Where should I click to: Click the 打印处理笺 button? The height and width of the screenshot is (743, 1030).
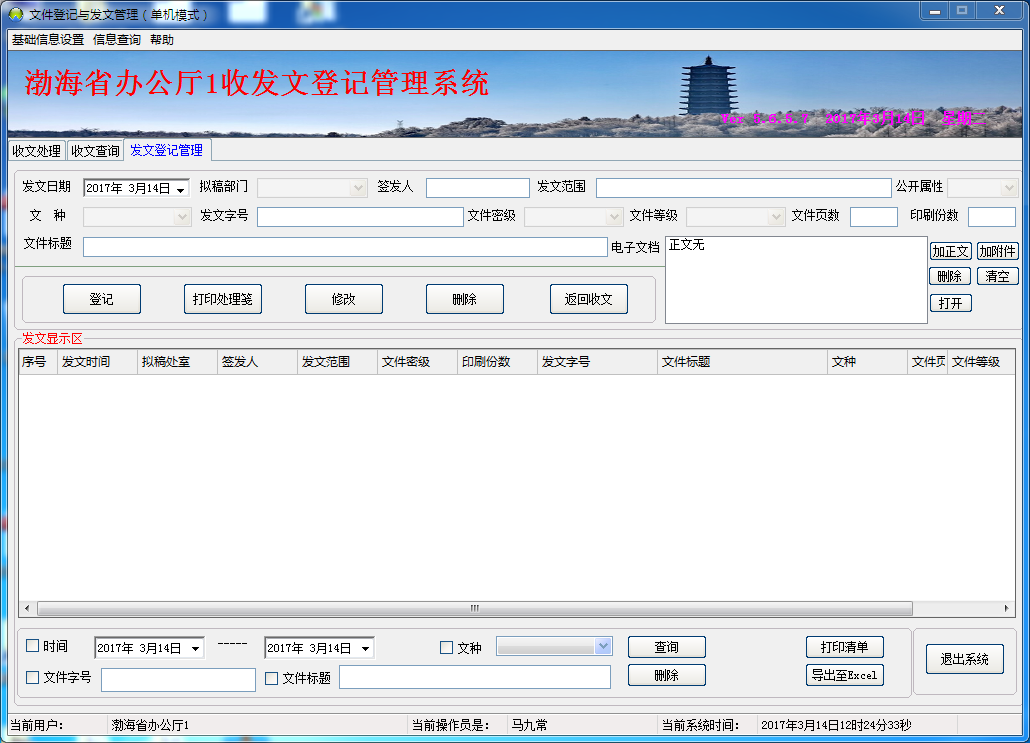(x=223, y=299)
